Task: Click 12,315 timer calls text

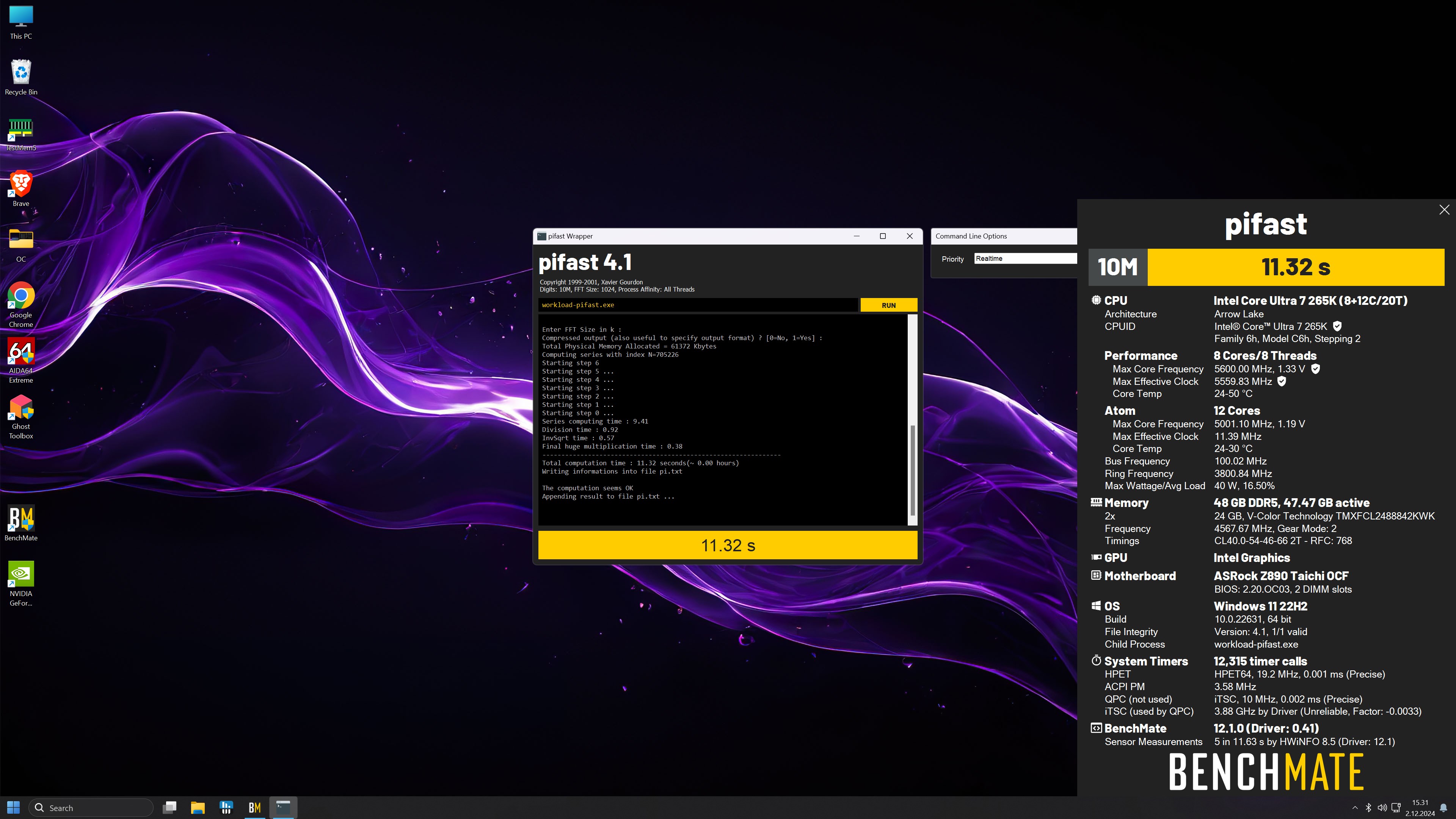Action: click(1260, 661)
